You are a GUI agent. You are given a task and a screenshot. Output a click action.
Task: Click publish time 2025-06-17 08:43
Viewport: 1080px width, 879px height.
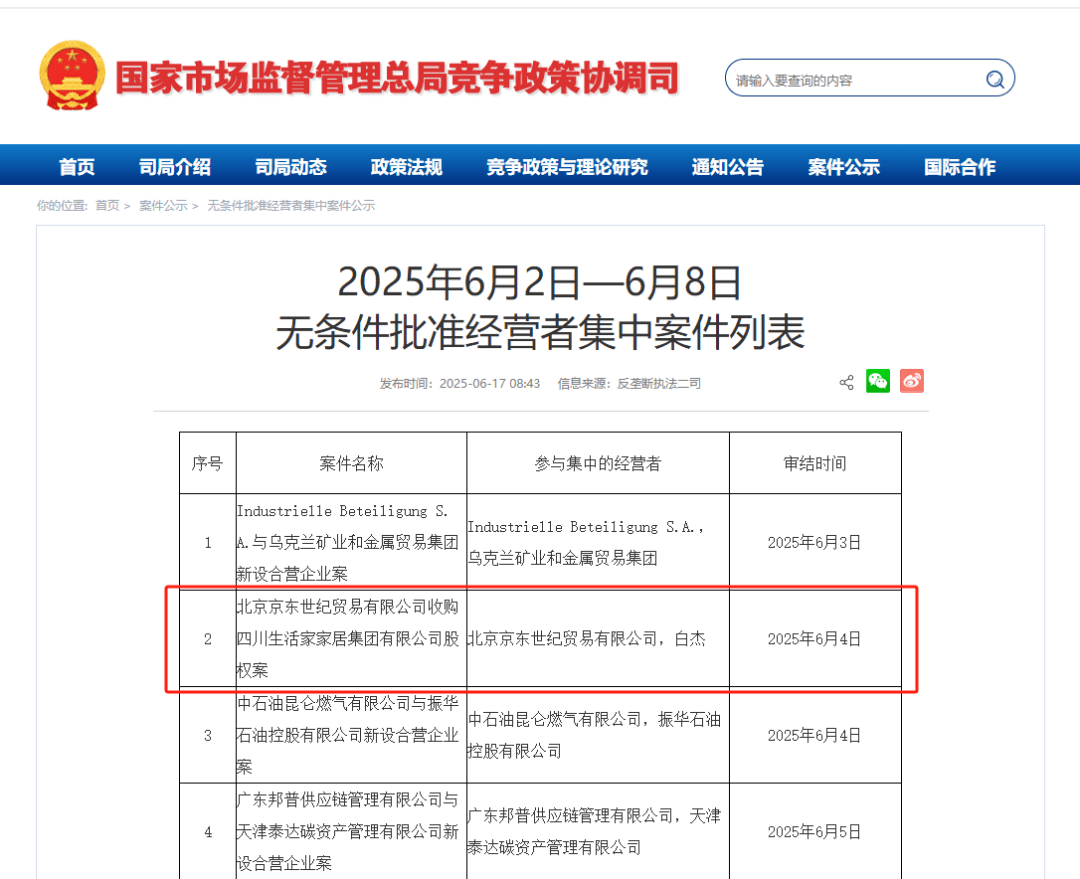tap(490, 384)
